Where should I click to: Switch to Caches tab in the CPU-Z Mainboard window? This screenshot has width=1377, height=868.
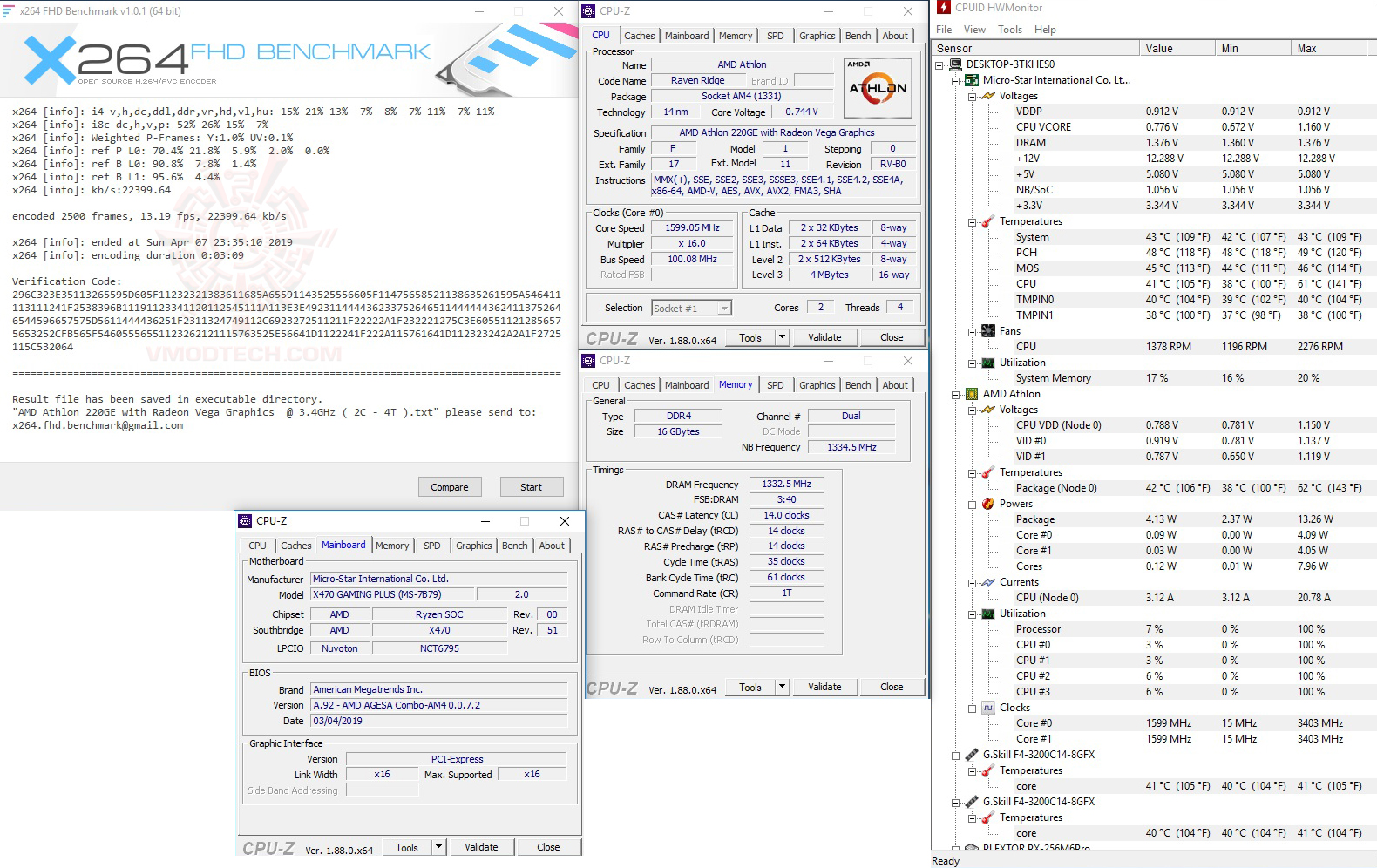click(295, 546)
